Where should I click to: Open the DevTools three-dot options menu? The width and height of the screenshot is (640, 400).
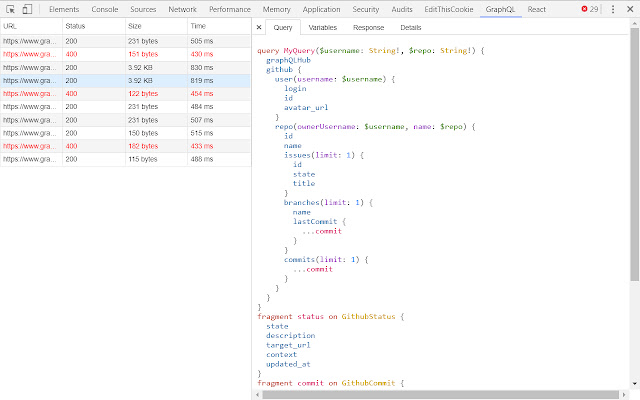(x=612, y=9)
